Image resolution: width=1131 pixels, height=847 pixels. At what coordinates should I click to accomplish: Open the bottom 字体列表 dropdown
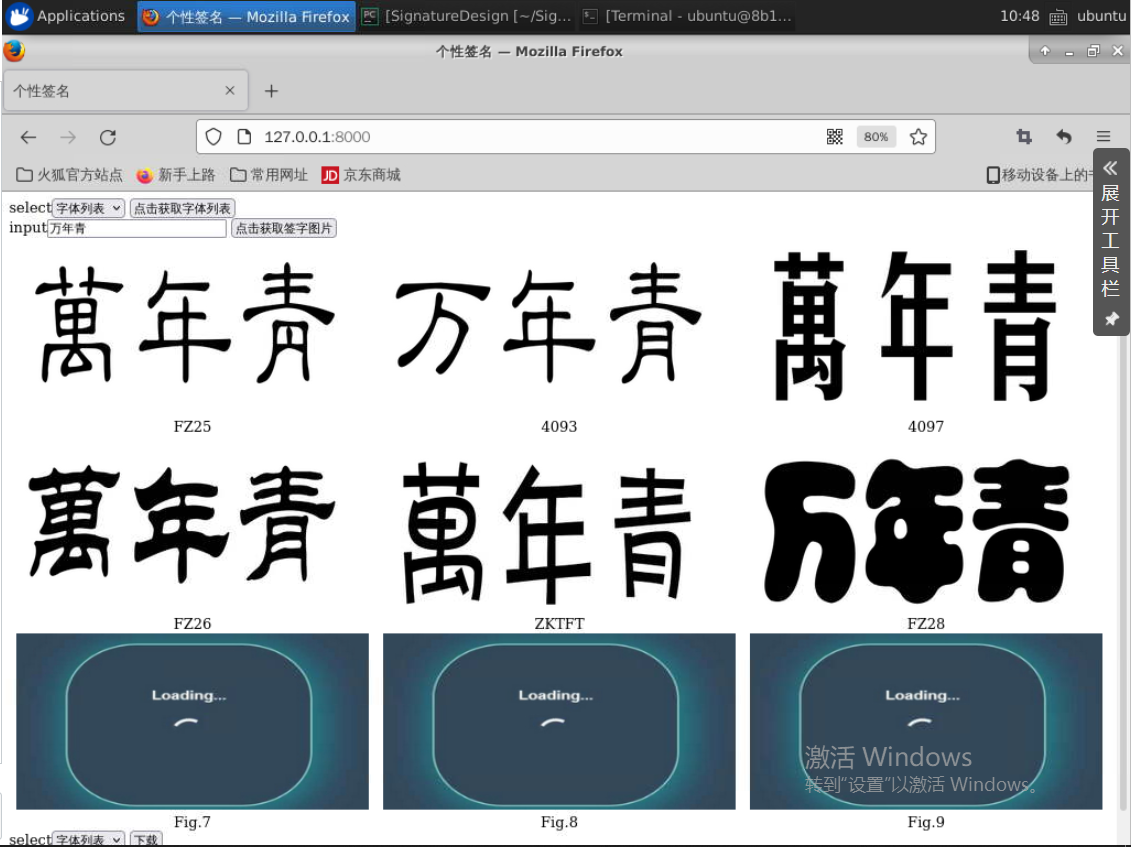coord(88,839)
